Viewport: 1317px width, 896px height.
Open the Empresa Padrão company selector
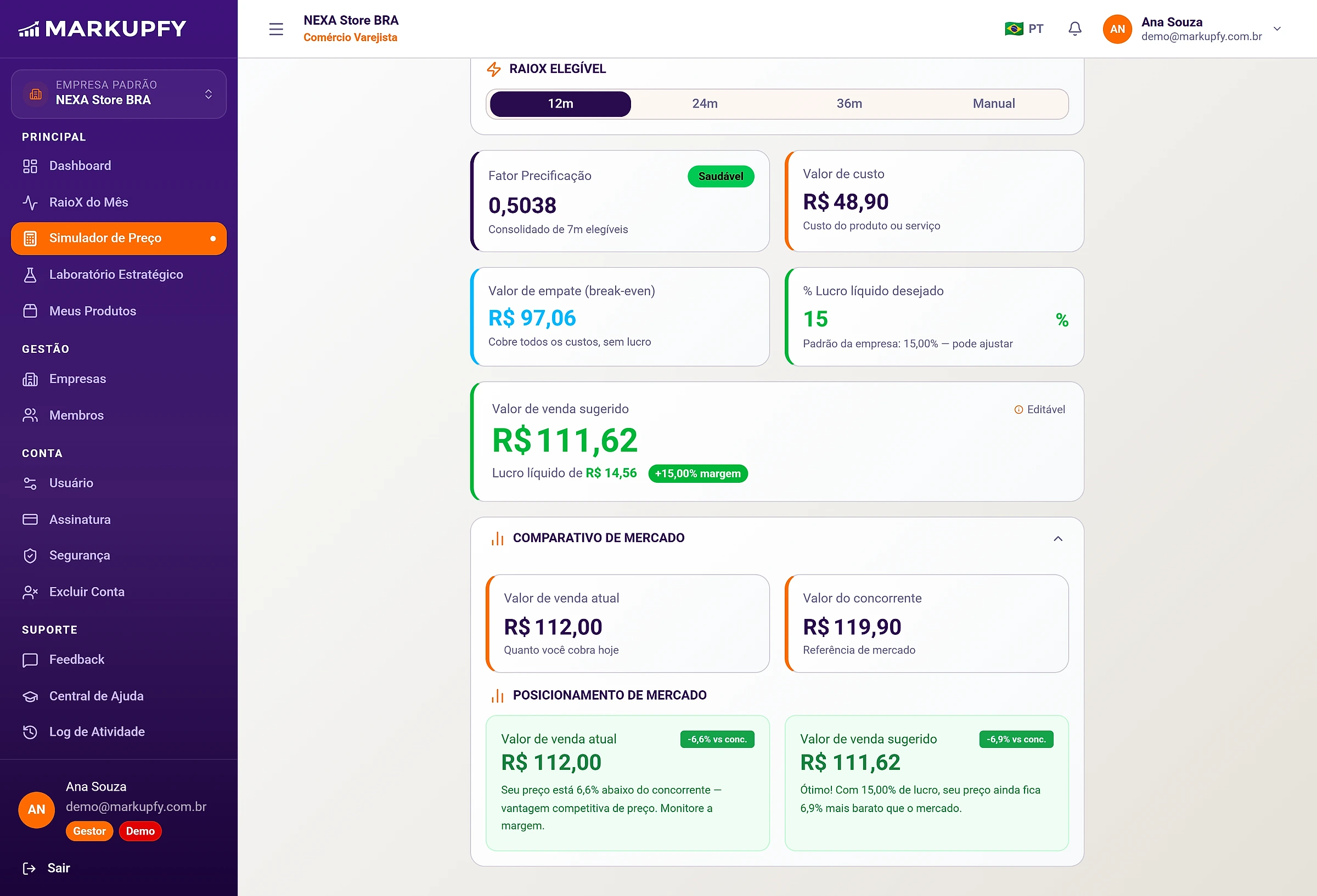[119, 93]
